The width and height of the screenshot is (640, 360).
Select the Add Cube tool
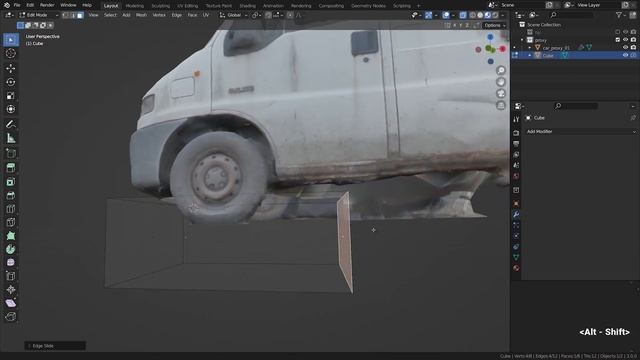pos(11,153)
